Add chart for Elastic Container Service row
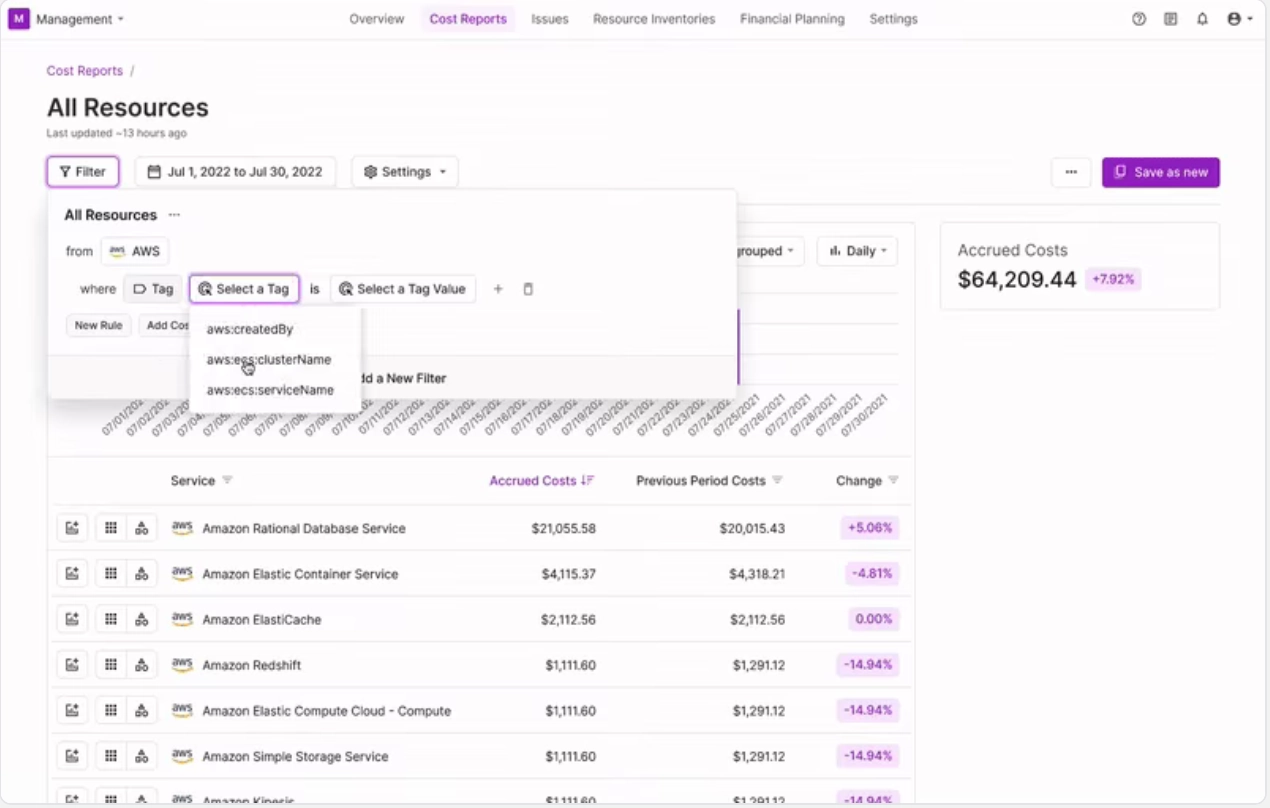The width and height of the screenshot is (1270, 808). (x=72, y=574)
